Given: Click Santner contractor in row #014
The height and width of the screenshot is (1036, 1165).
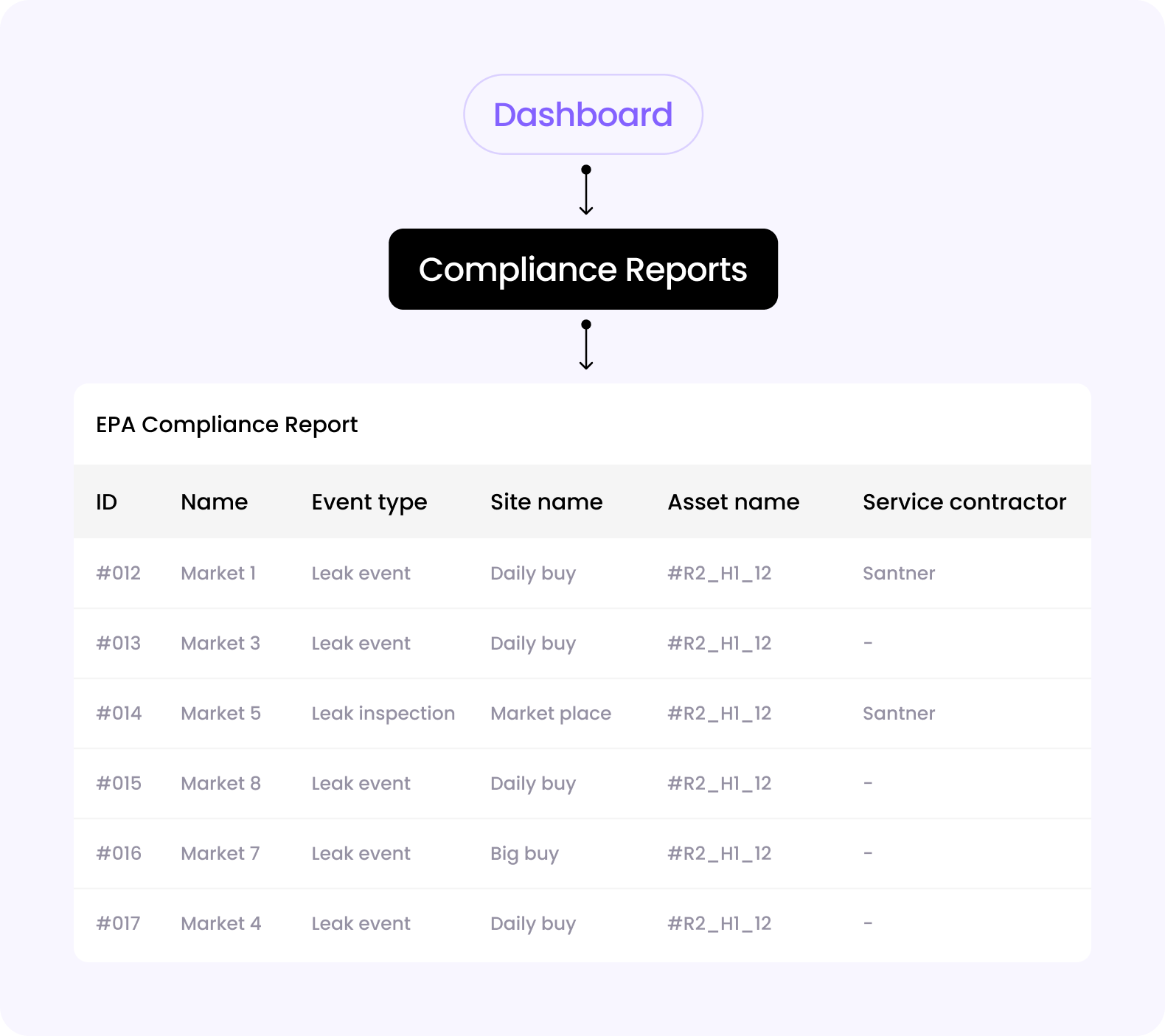Looking at the screenshot, I should (x=898, y=714).
